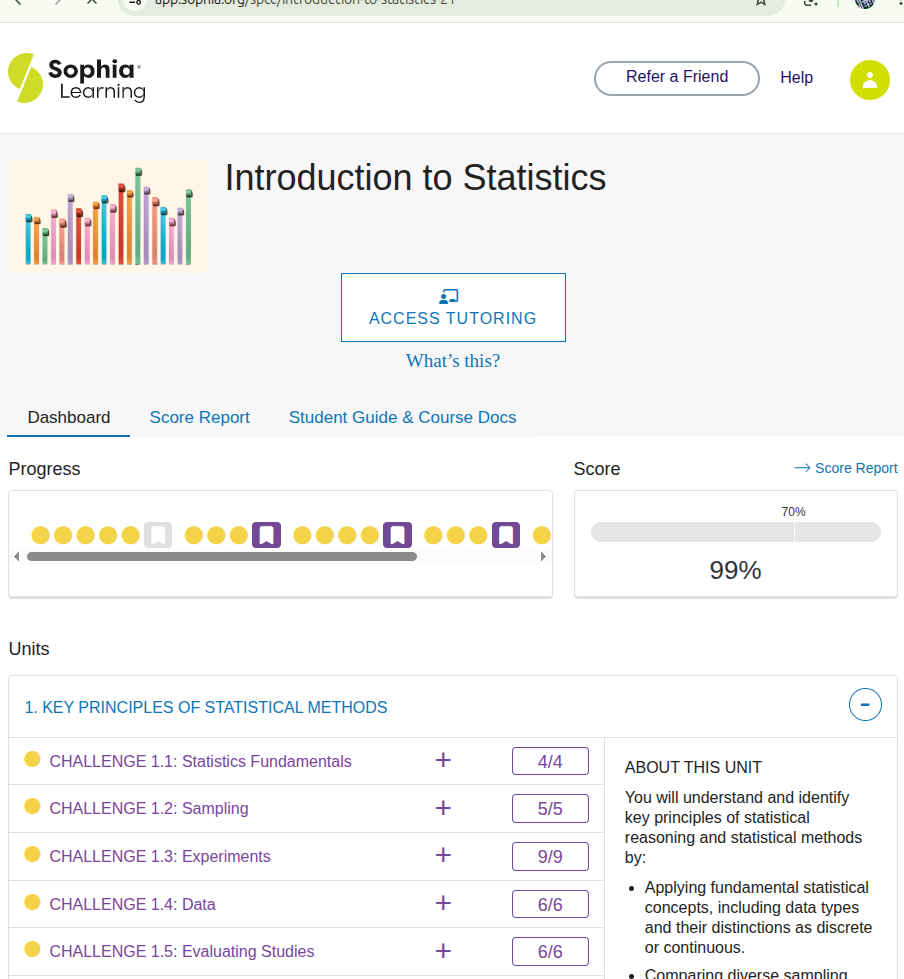This screenshot has height=979, width=904.
Task: Expand Challenge 1.4 Data with its plus
Action: point(443,903)
